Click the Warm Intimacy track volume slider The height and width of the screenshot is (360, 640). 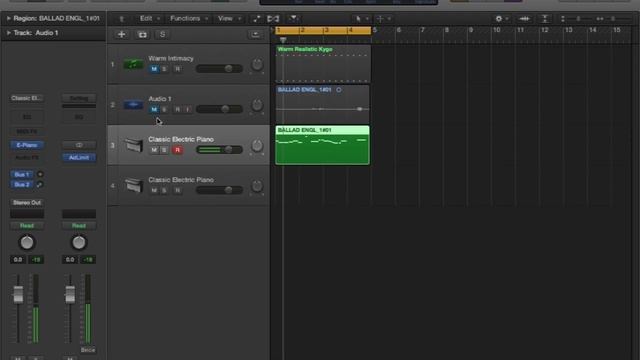(x=219, y=69)
